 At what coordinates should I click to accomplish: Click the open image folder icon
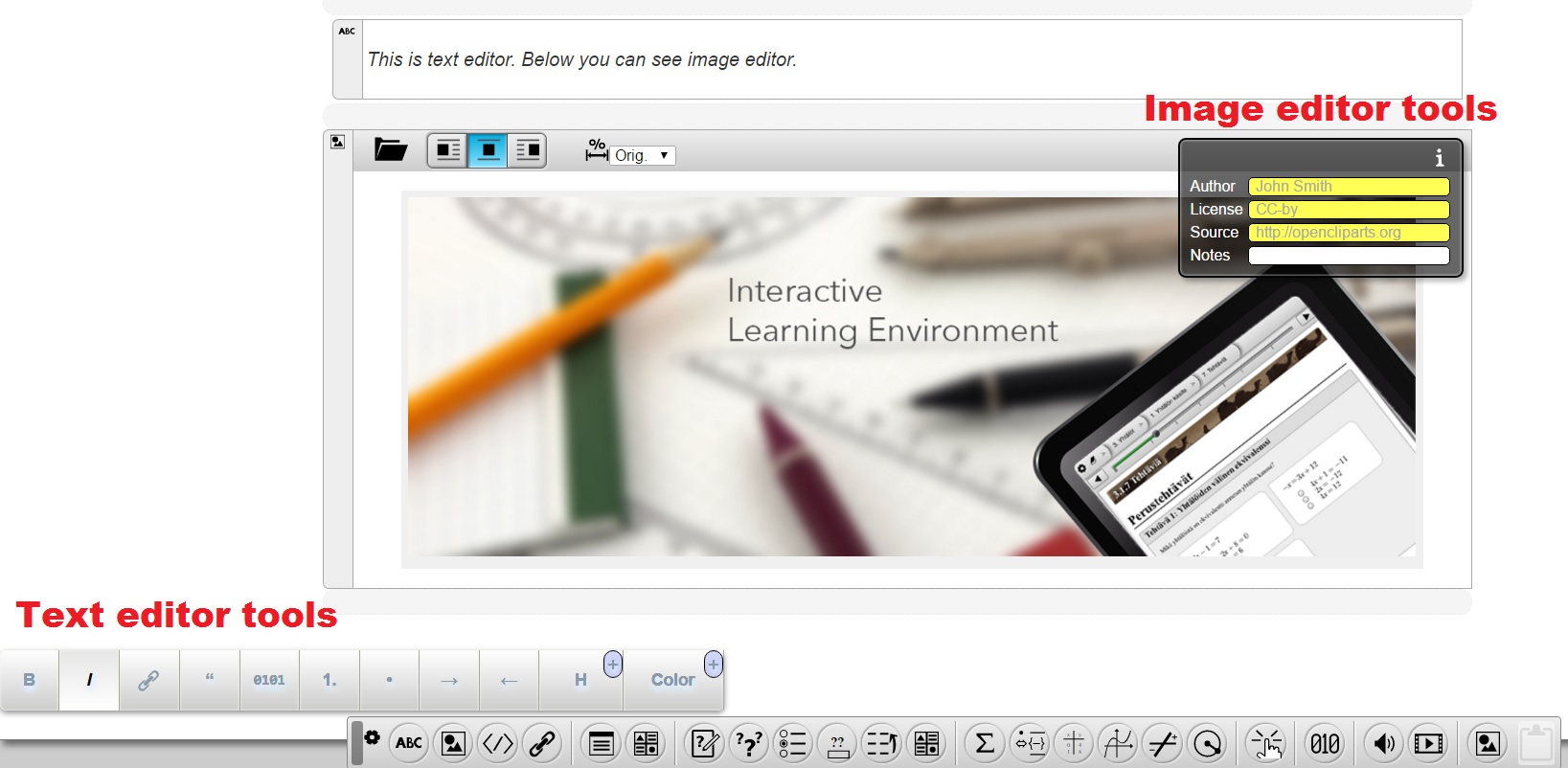click(390, 149)
